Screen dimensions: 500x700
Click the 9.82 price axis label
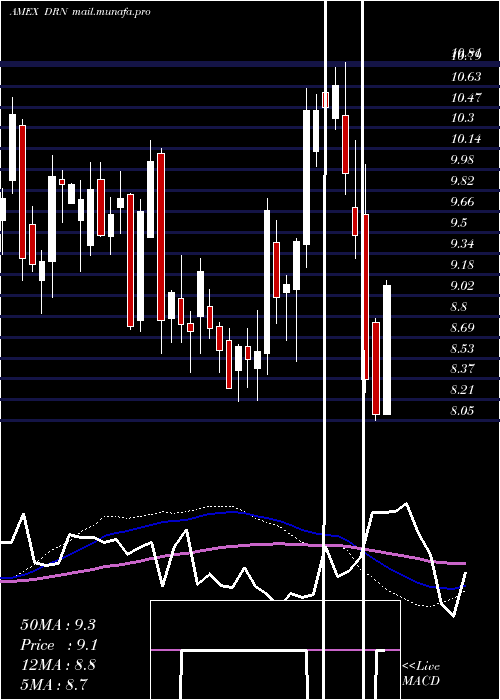[464, 181]
